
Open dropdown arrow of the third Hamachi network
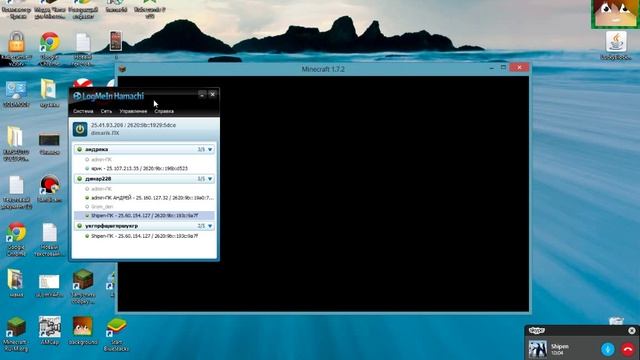pyautogui.click(x=210, y=226)
